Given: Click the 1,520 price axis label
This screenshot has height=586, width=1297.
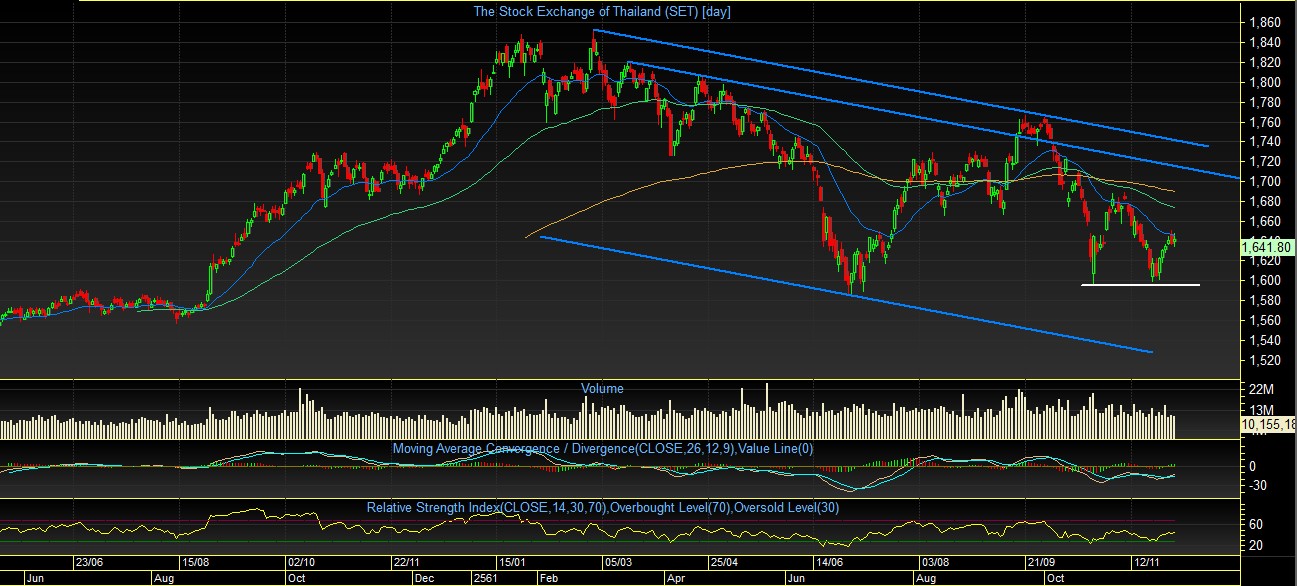Looking at the screenshot, I should click(x=1264, y=361).
